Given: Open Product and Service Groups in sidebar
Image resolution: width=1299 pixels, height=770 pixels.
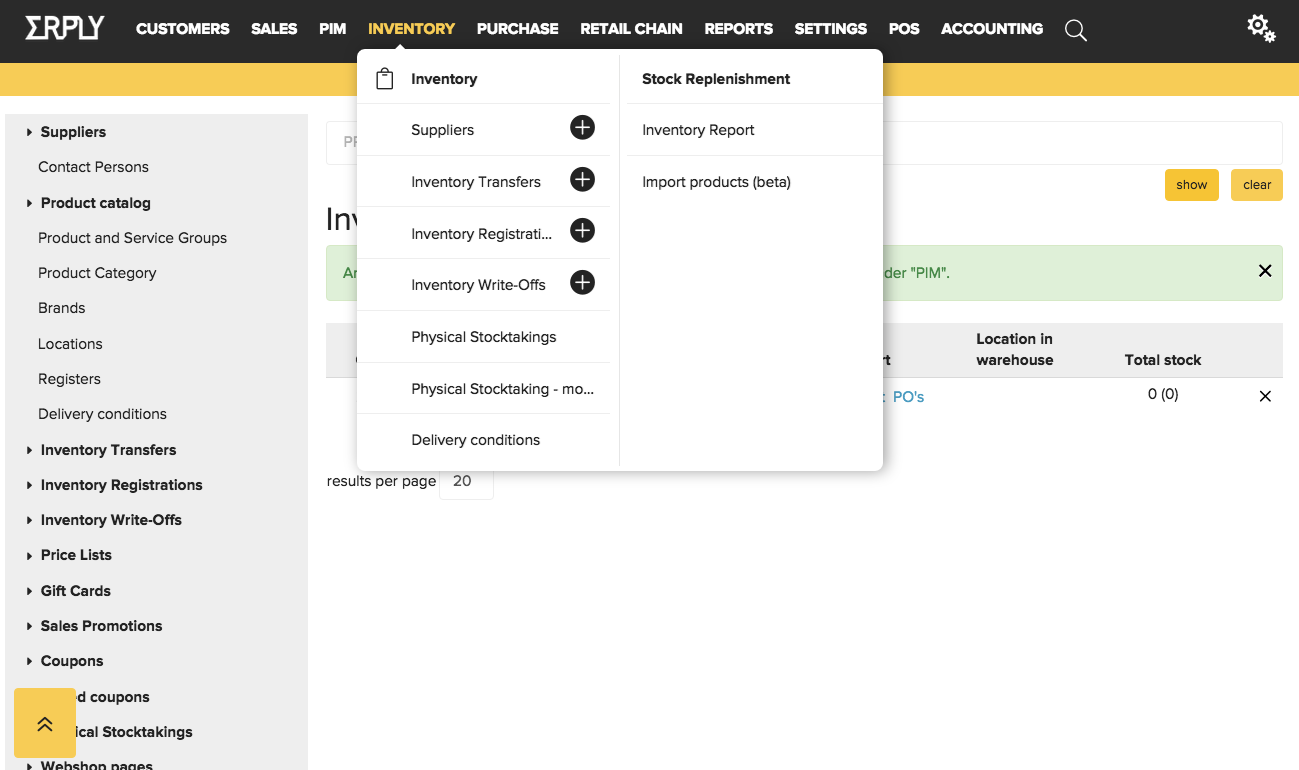Looking at the screenshot, I should point(132,238).
